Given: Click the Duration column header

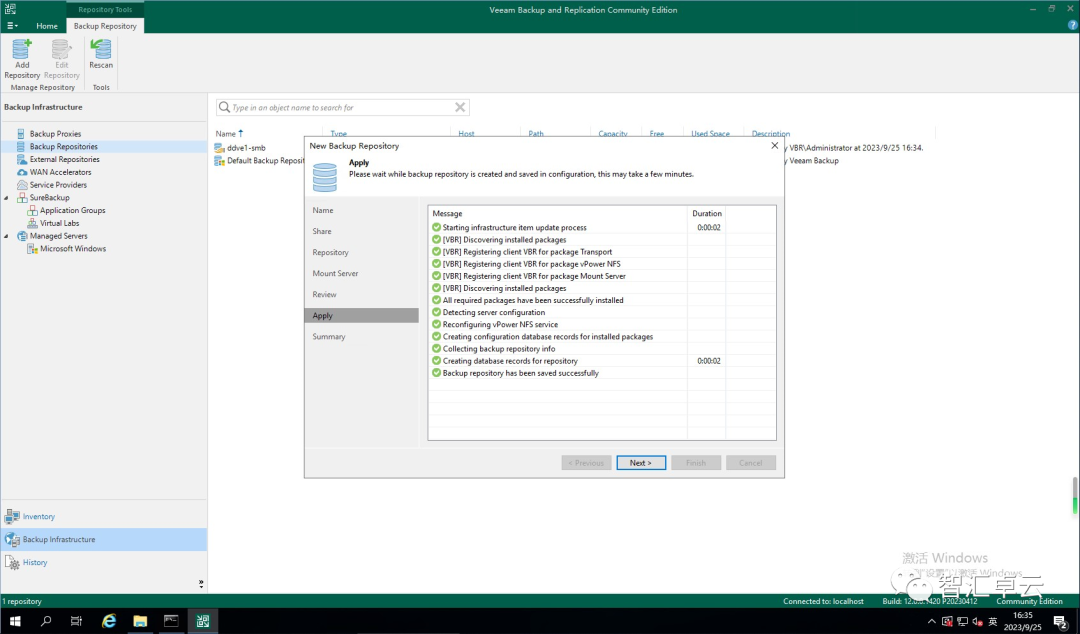Looking at the screenshot, I should [x=707, y=214].
